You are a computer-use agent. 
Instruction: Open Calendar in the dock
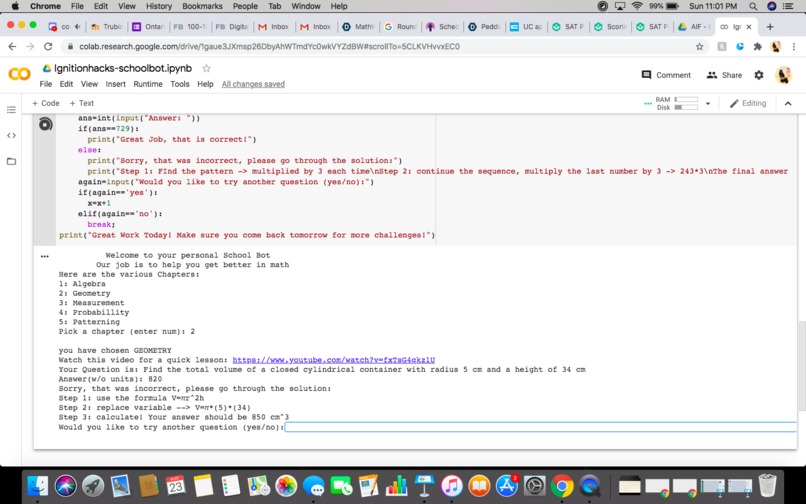tap(176, 485)
